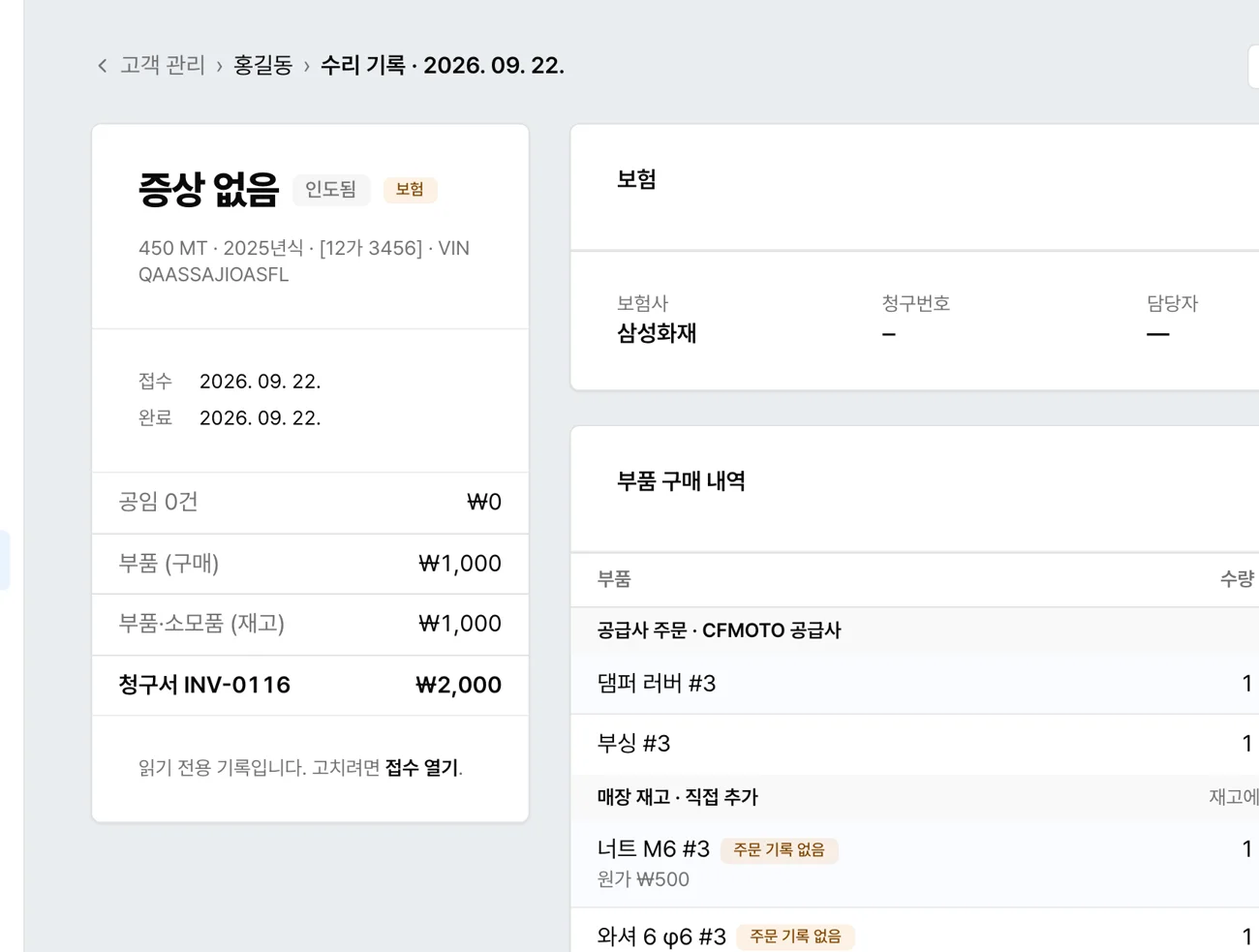Click the 매장 재고 · 직접 추가 group row
1259x952 pixels.
coord(915,797)
